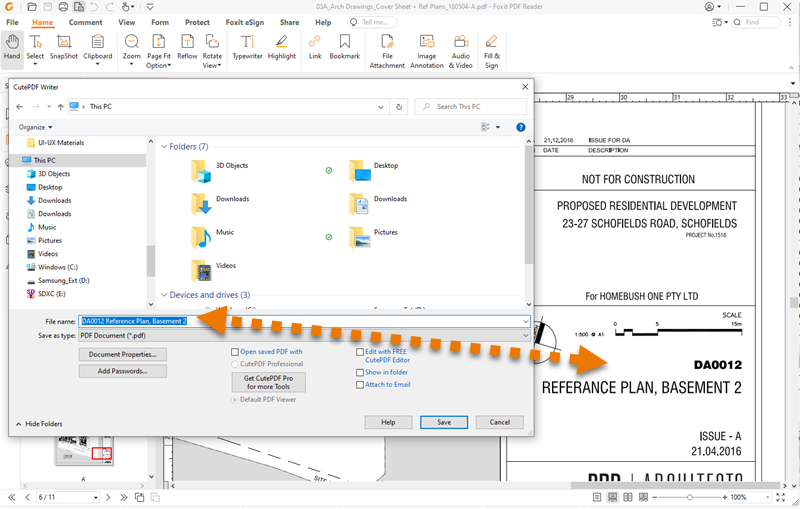Open Page Fit Option

pos(159,51)
